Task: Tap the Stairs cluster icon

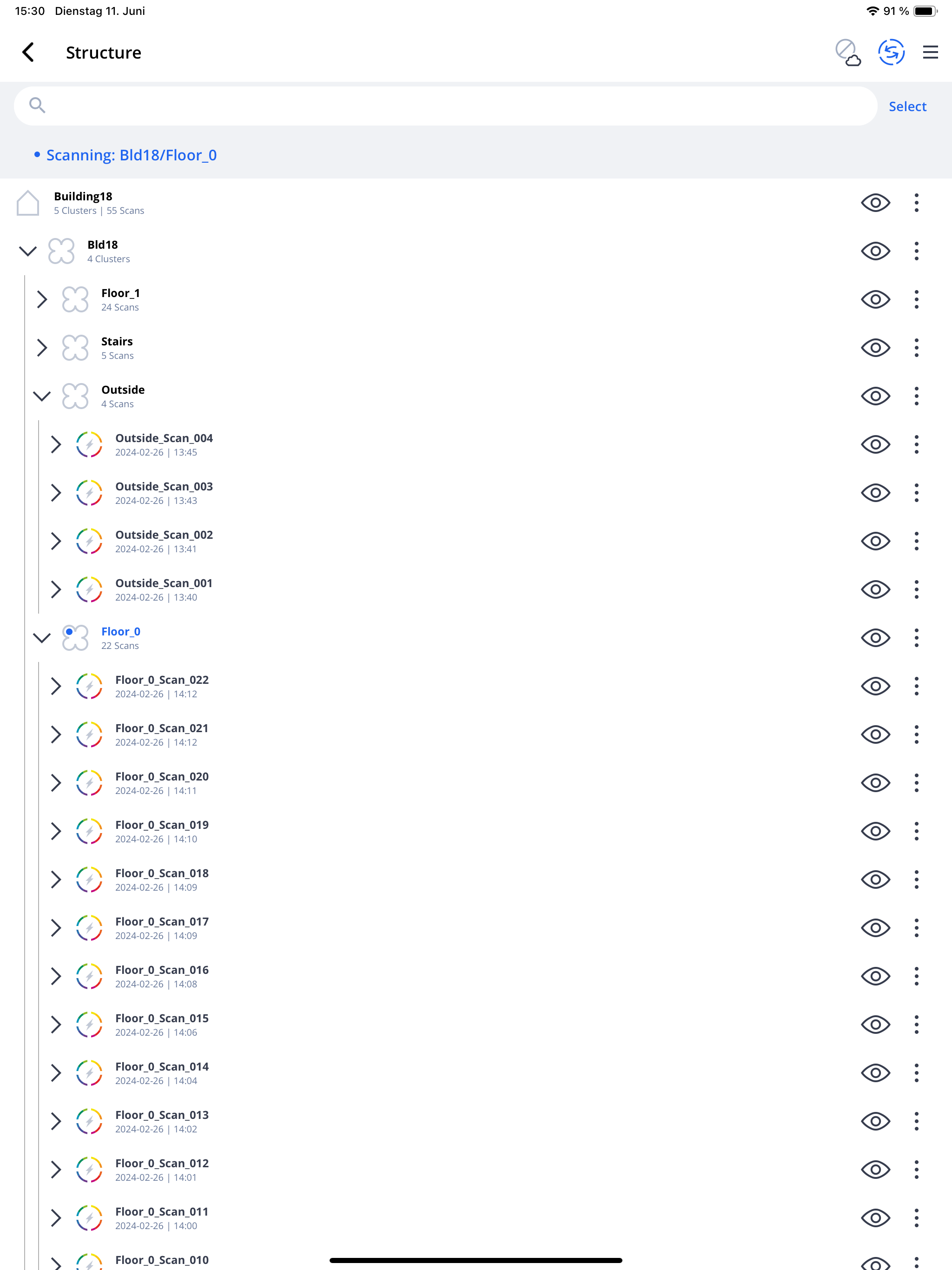Action: coord(75,347)
